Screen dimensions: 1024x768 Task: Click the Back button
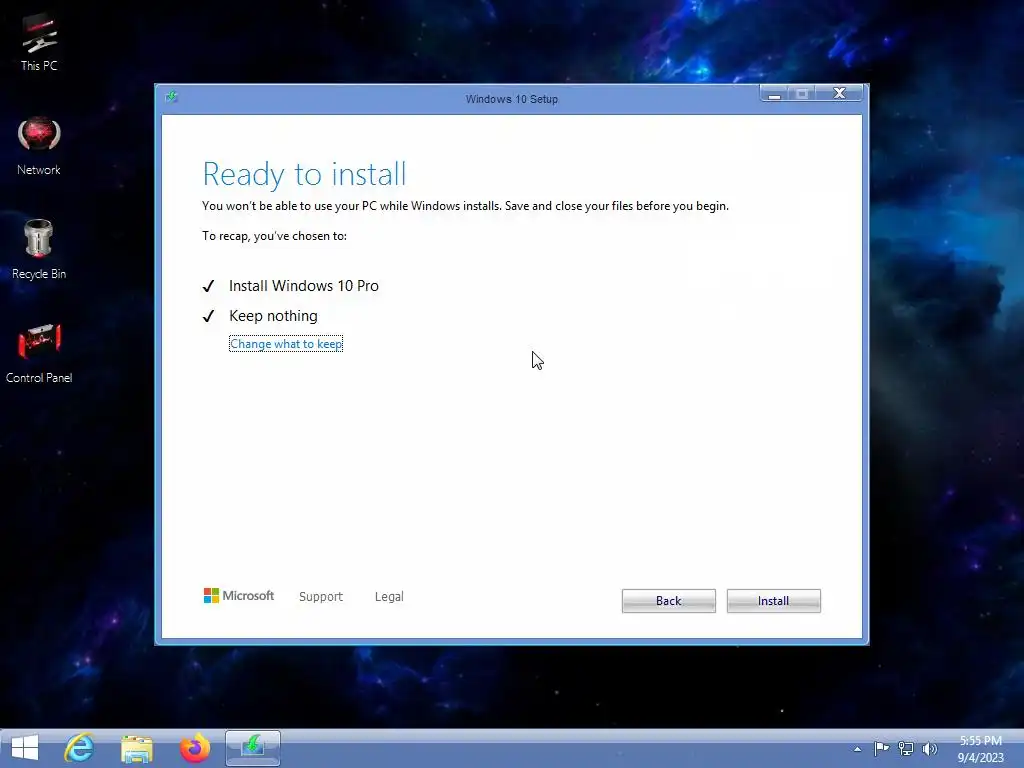(x=669, y=601)
